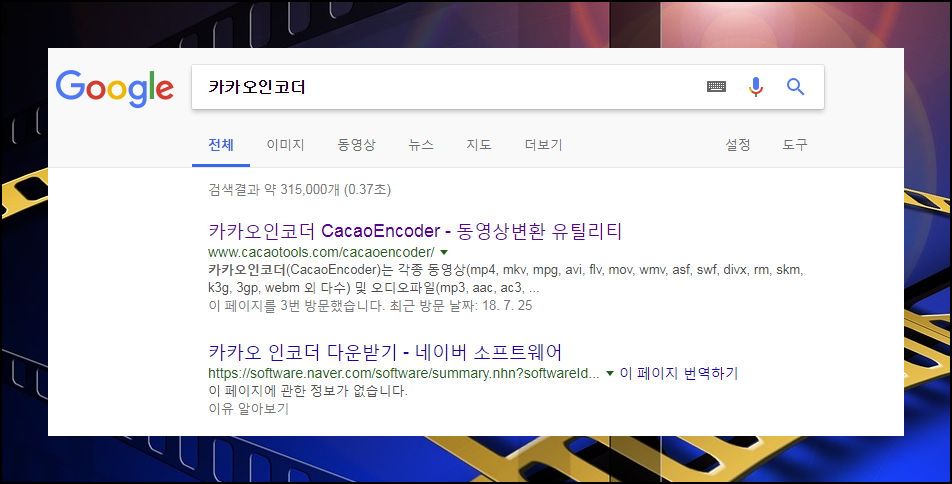Select the 전체 tab

point(221,145)
